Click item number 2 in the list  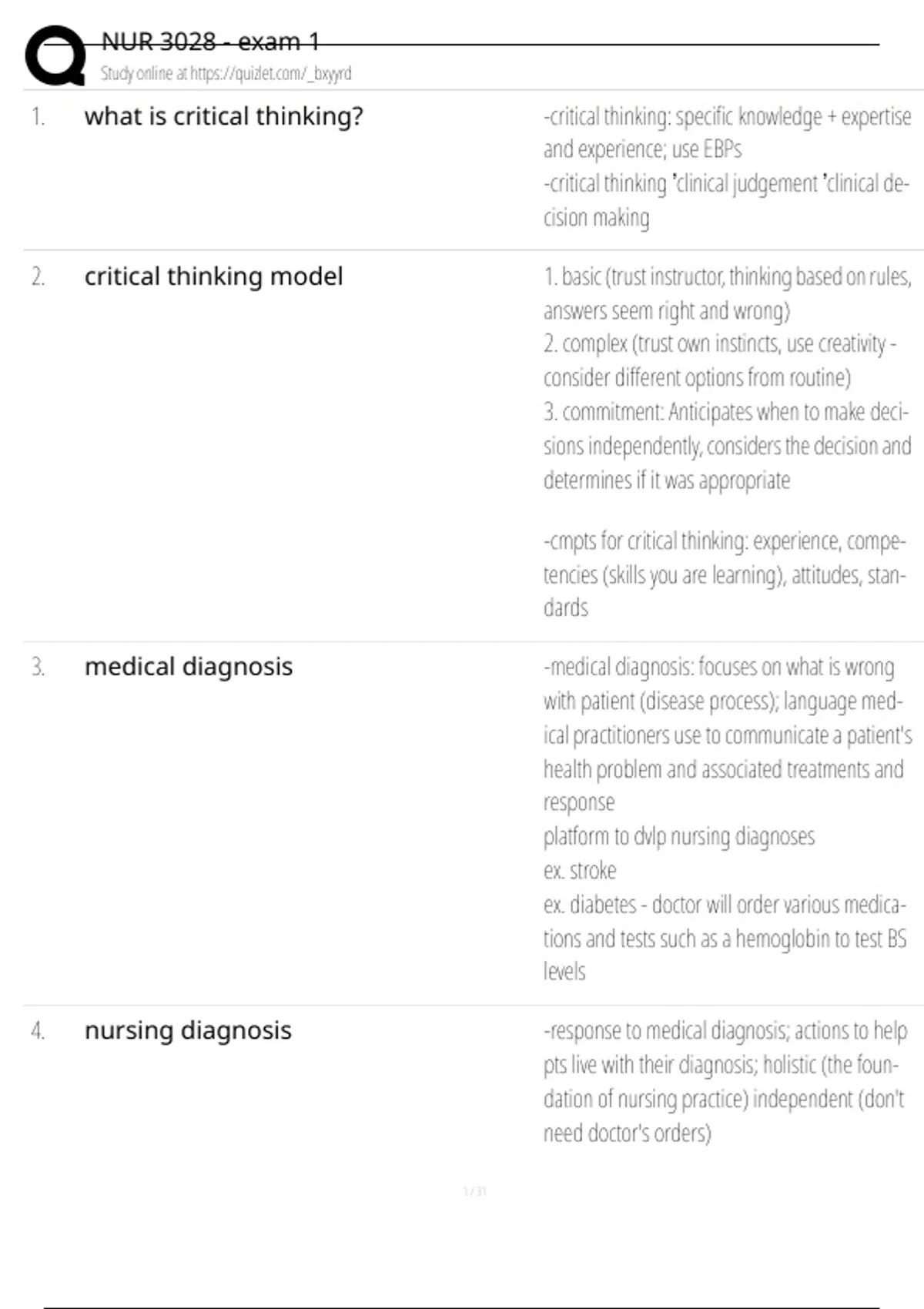tap(38, 277)
